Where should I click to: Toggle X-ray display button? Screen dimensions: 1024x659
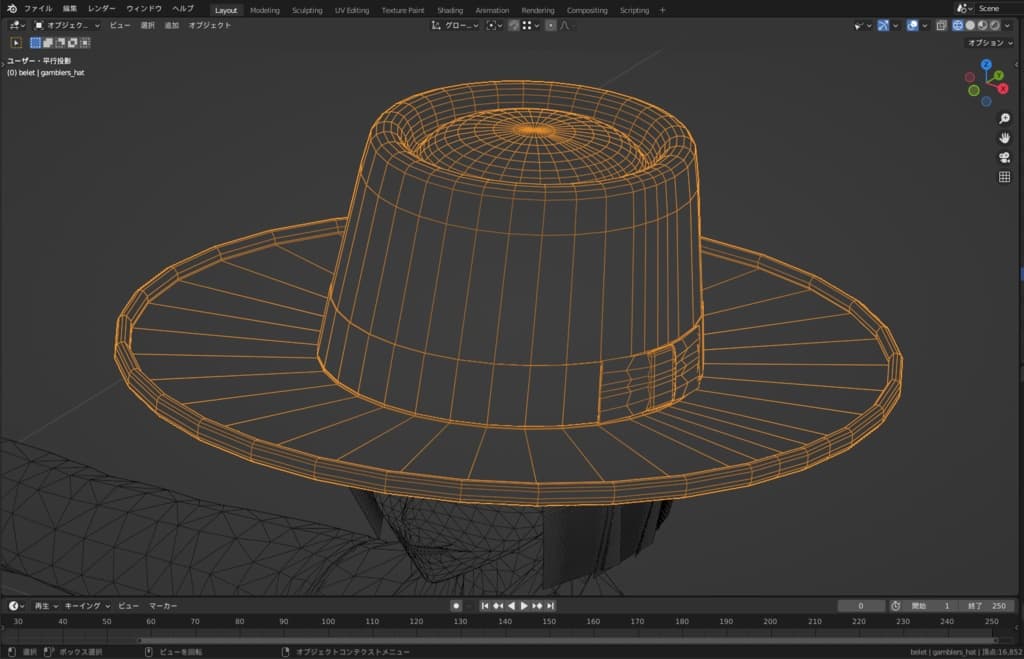click(941, 25)
